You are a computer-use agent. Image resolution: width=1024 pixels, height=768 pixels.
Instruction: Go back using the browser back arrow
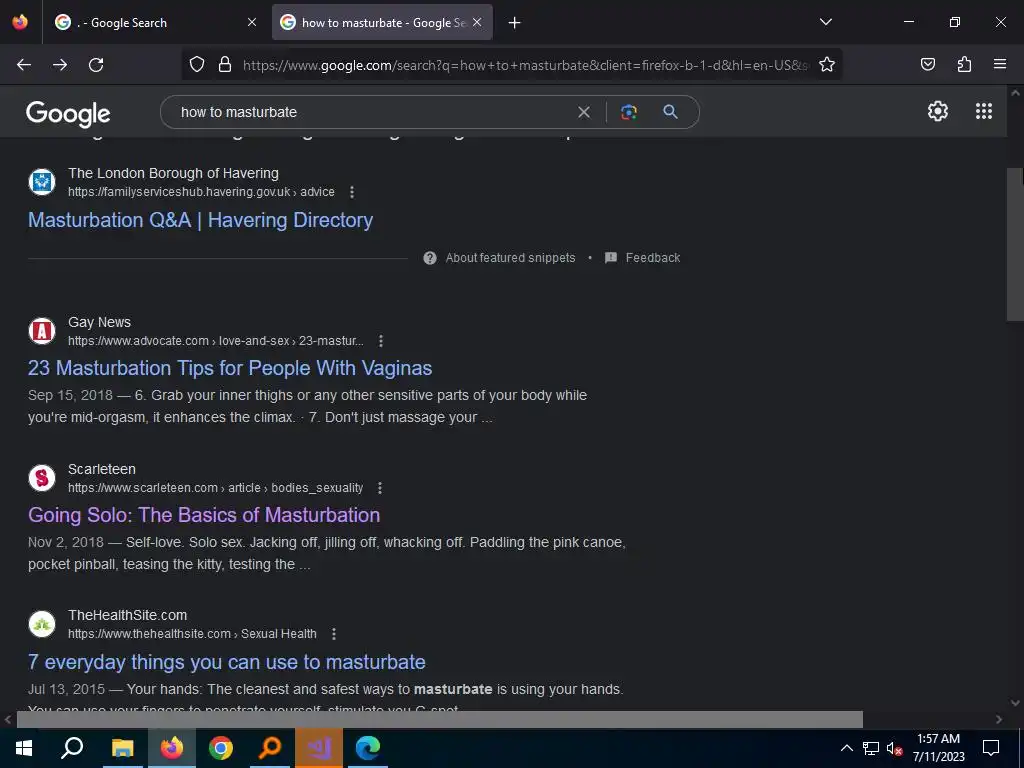click(x=24, y=65)
